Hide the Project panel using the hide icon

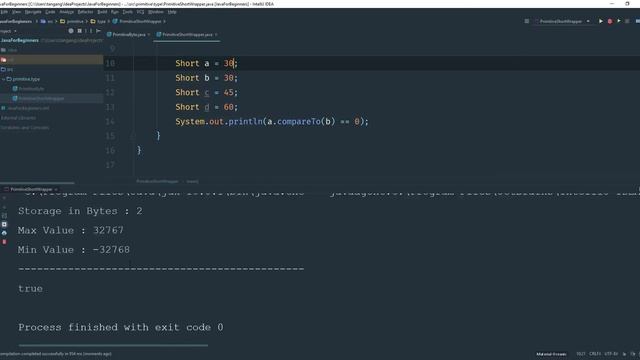(98, 31)
